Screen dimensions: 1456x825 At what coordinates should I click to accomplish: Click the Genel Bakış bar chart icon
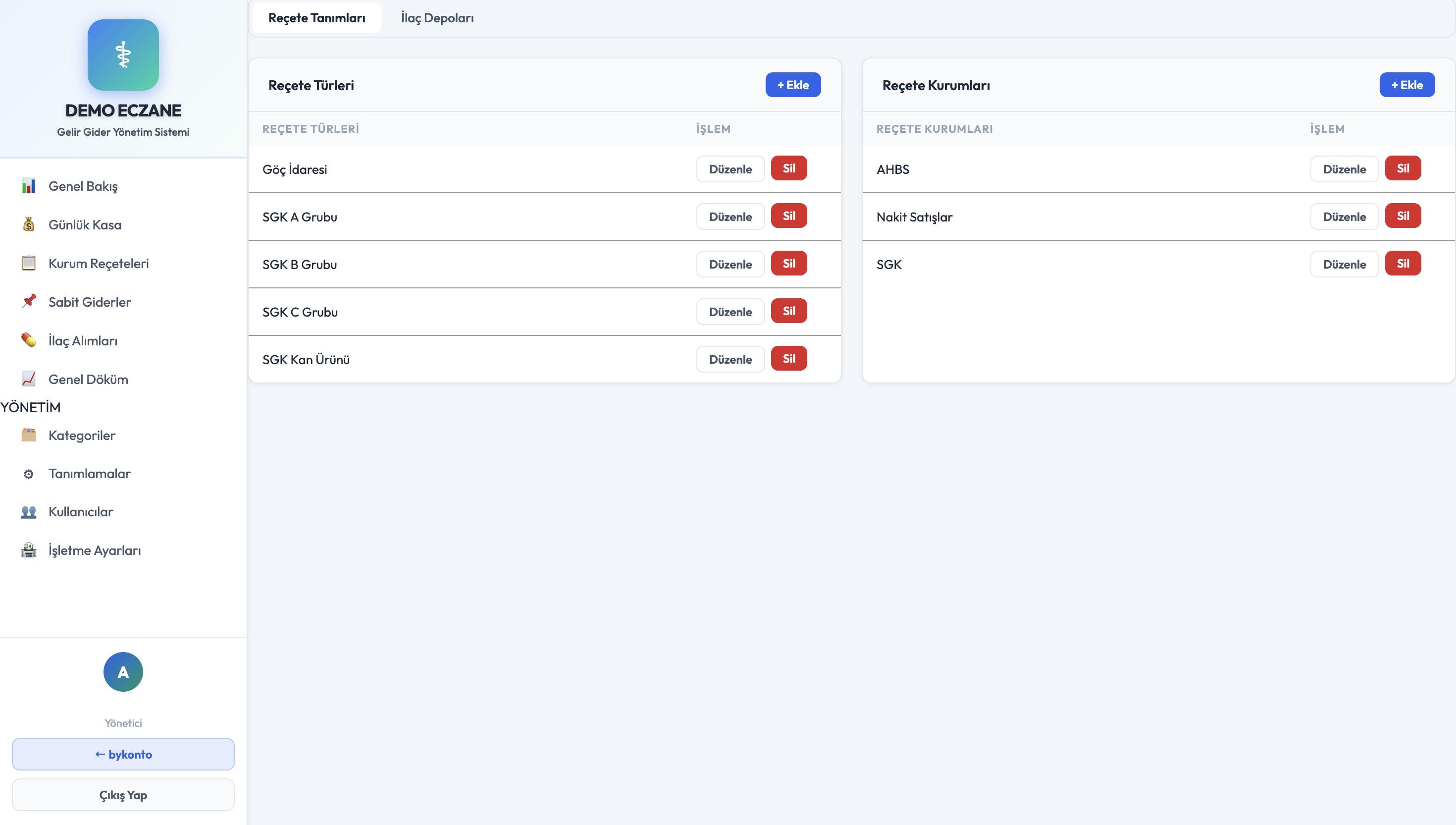coord(28,186)
